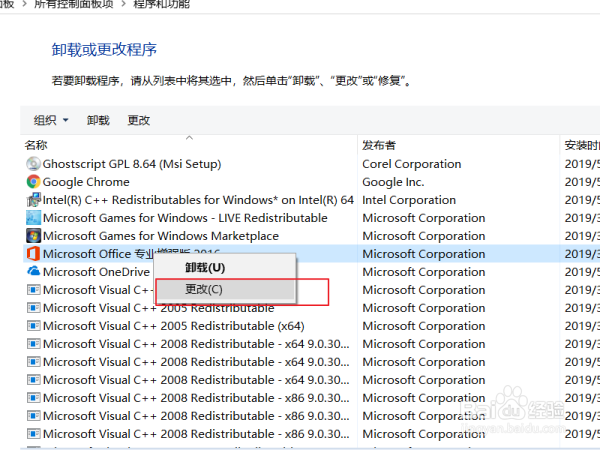
Task: Select Microsoft Visual C++ 2005 Redistributable (x64) name
Action: pyautogui.click(x=174, y=326)
